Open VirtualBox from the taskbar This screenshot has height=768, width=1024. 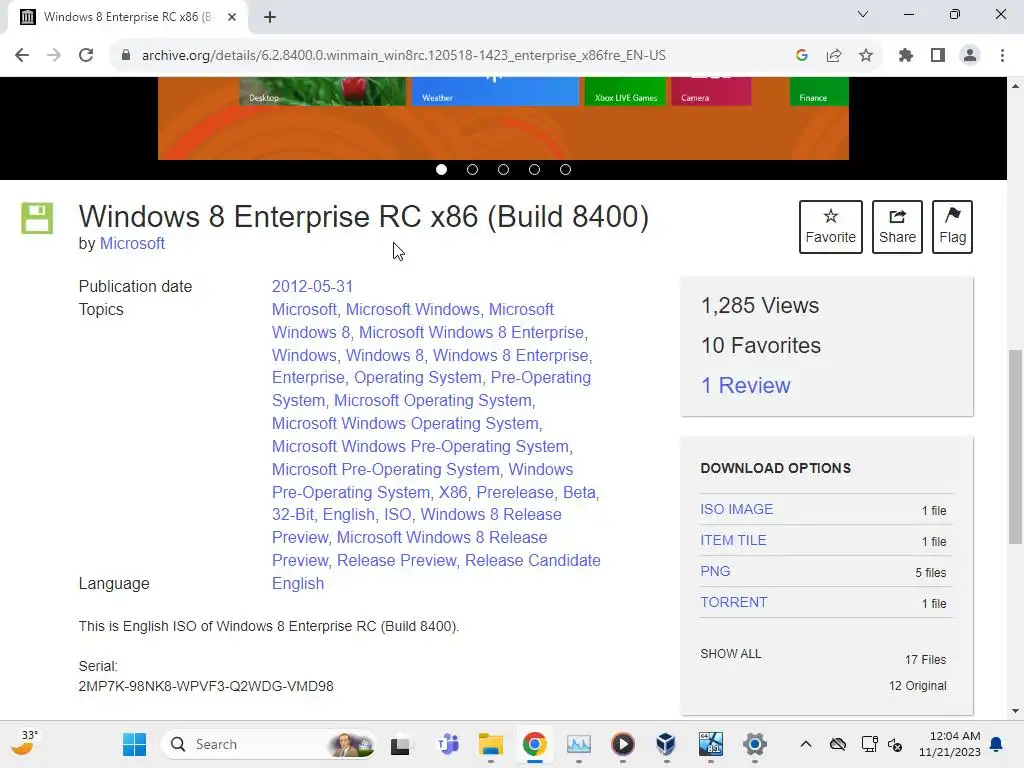[x=666, y=744]
